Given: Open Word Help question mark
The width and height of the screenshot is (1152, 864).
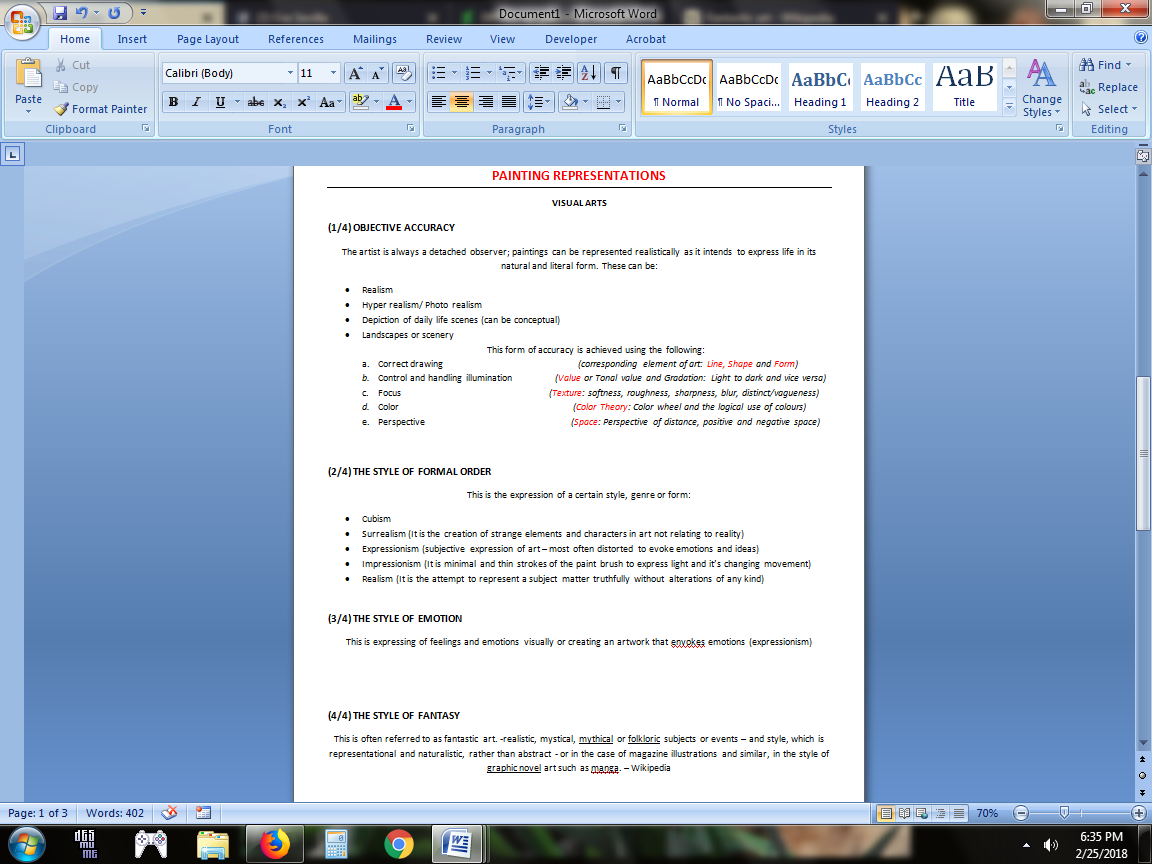Looking at the screenshot, I should [1140, 38].
